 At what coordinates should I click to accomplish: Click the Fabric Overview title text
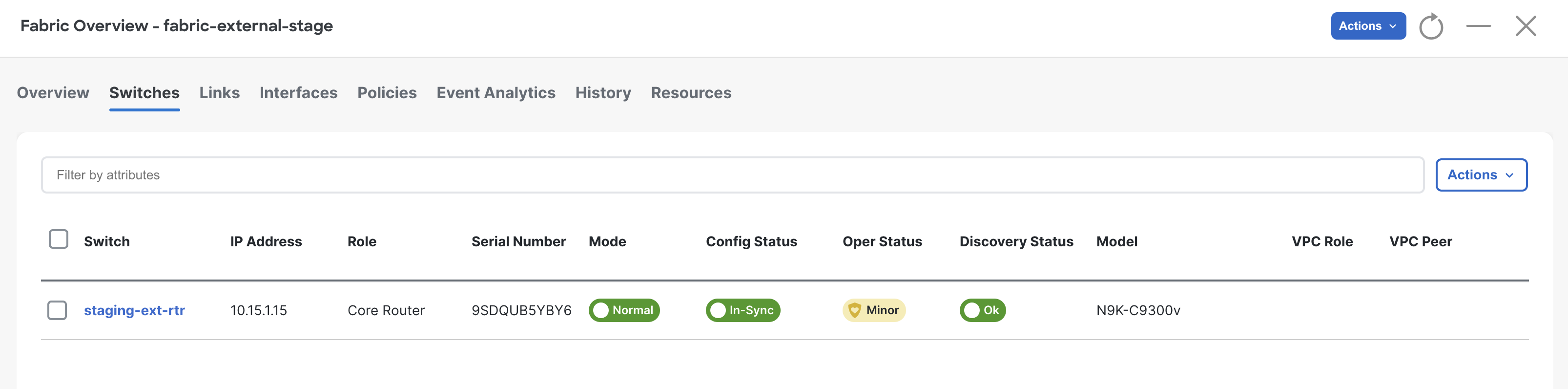coord(177,25)
